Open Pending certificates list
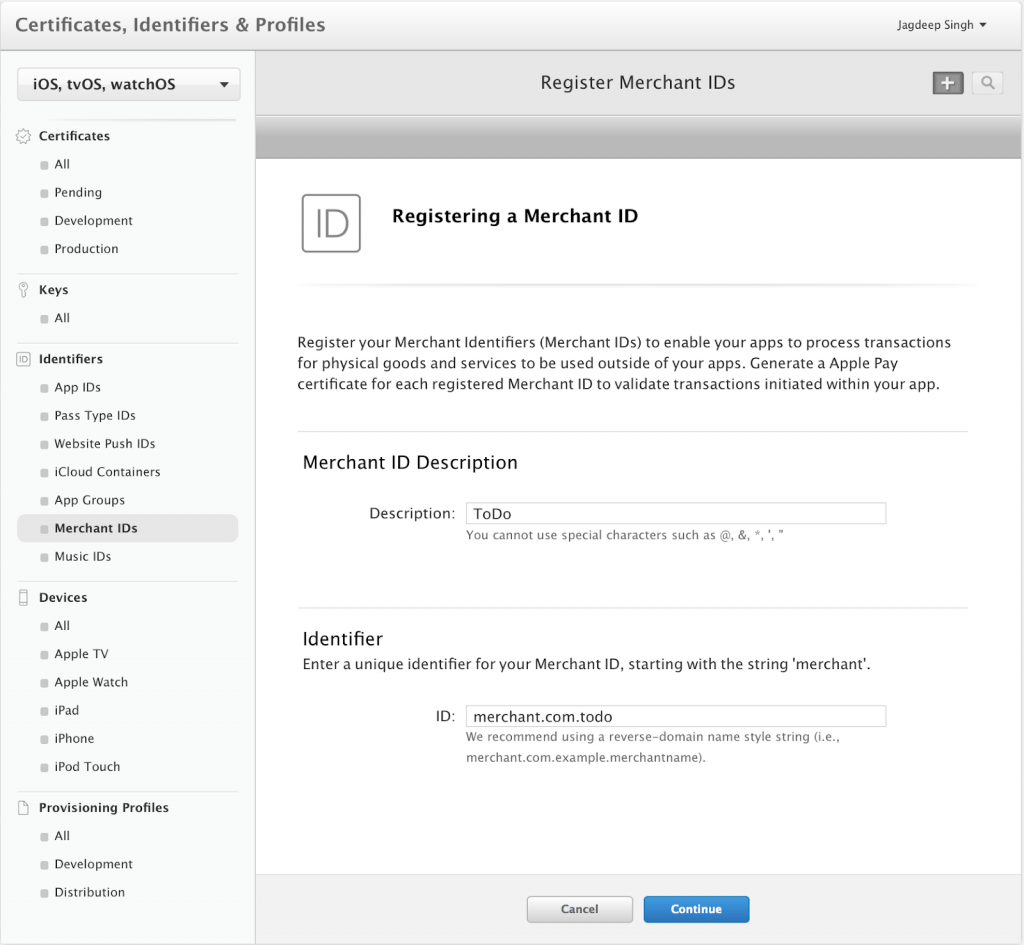1024x945 pixels. tap(78, 192)
